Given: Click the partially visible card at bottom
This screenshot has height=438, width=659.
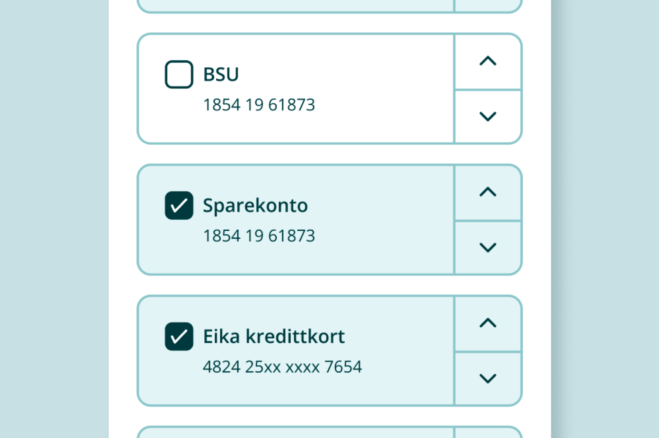Looking at the screenshot, I should click(x=329, y=432).
